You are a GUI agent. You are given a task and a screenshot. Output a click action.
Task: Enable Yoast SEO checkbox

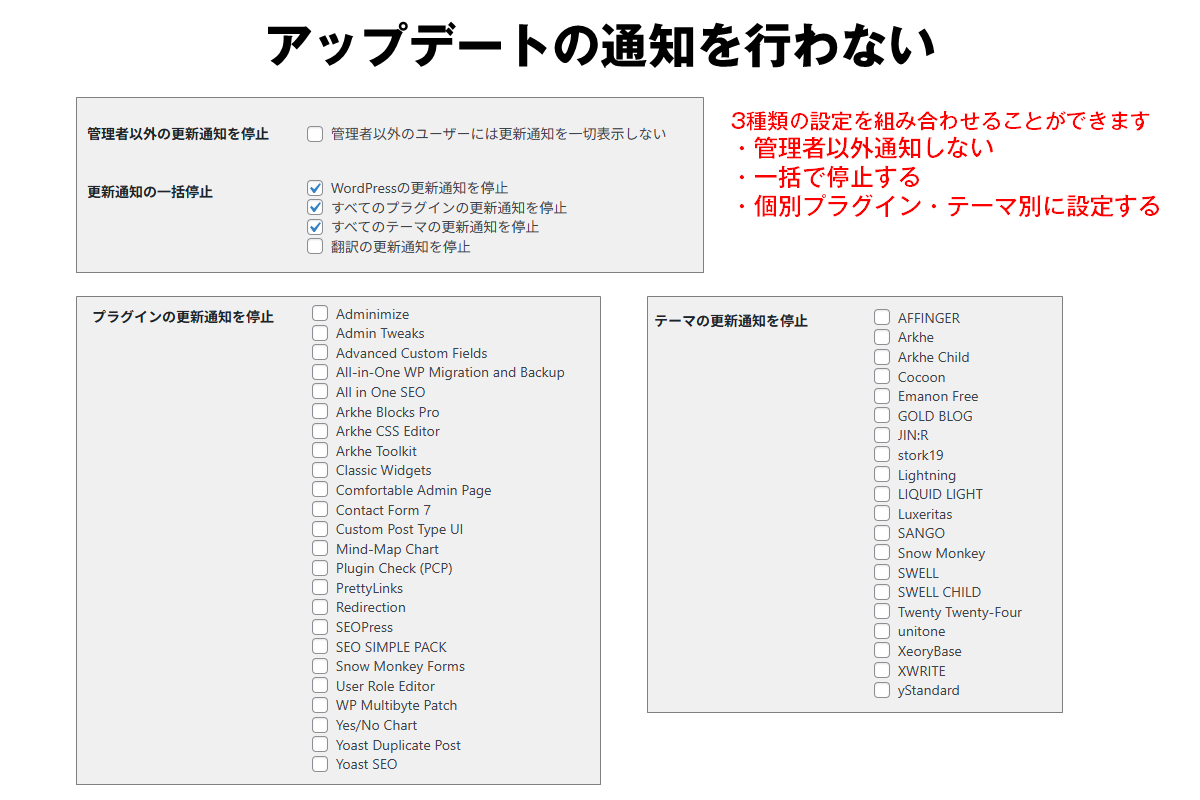(320, 764)
